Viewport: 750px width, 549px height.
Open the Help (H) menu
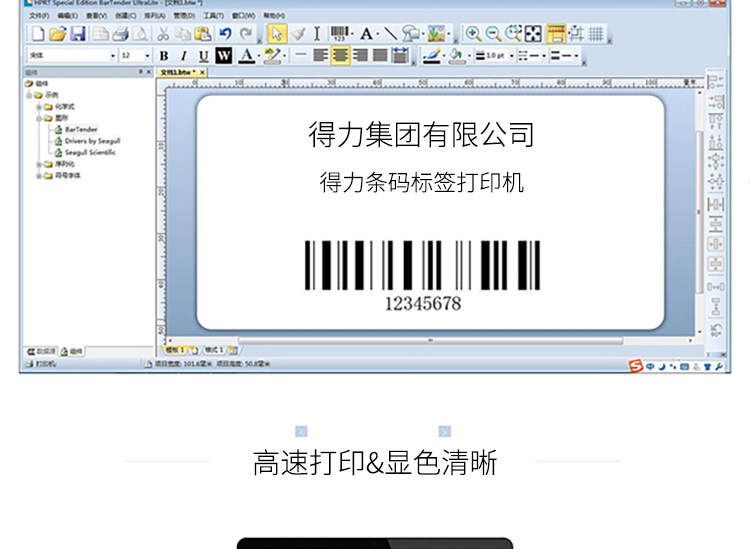click(x=274, y=15)
